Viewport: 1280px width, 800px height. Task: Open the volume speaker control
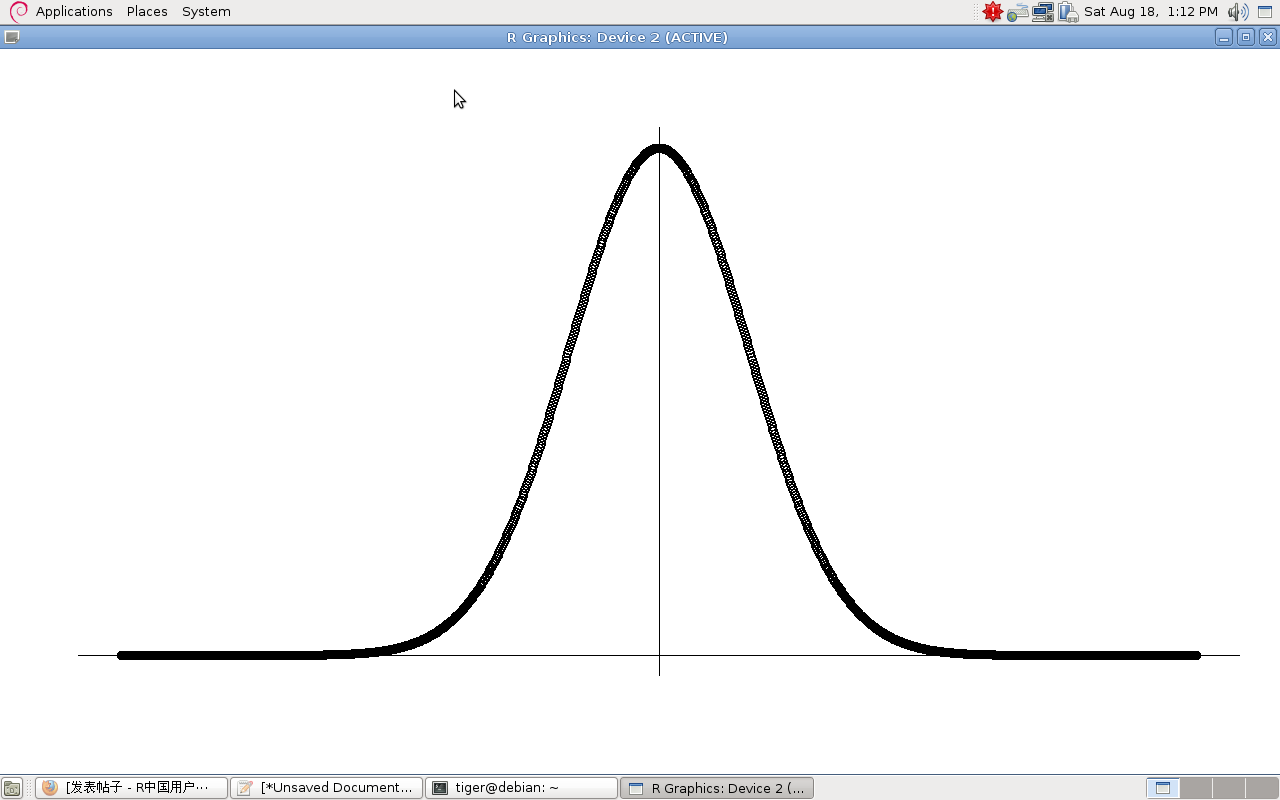1238,12
